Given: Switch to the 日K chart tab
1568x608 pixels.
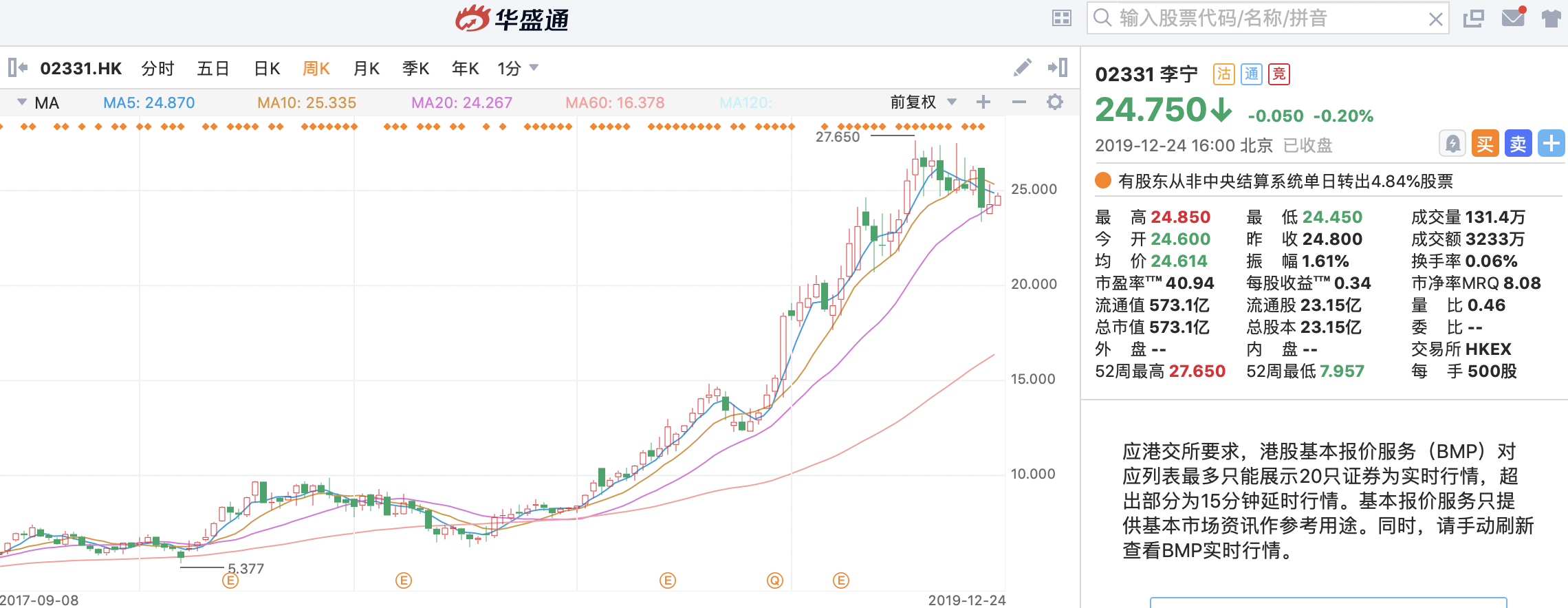Looking at the screenshot, I should tap(267, 69).
